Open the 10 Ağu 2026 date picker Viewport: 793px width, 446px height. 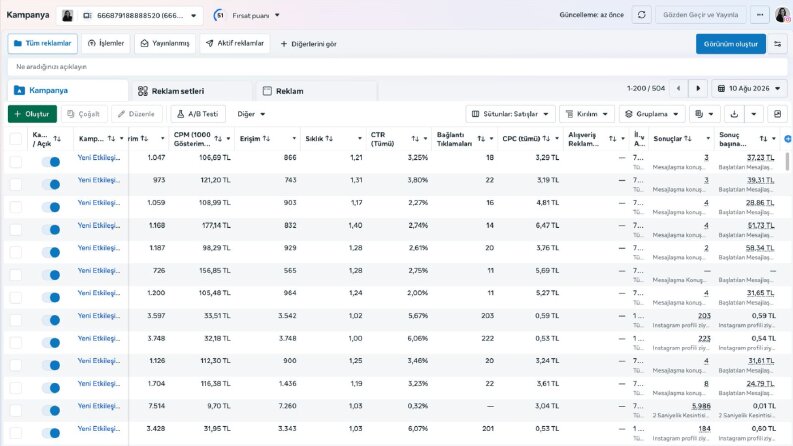[x=749, y=88]
